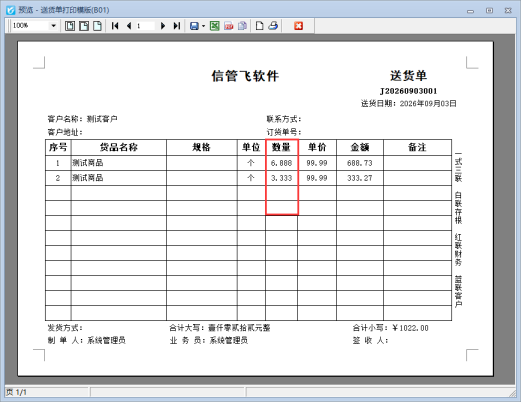Click the vertical copies note beside the table
Screen dimensions: 522x403
458,230
